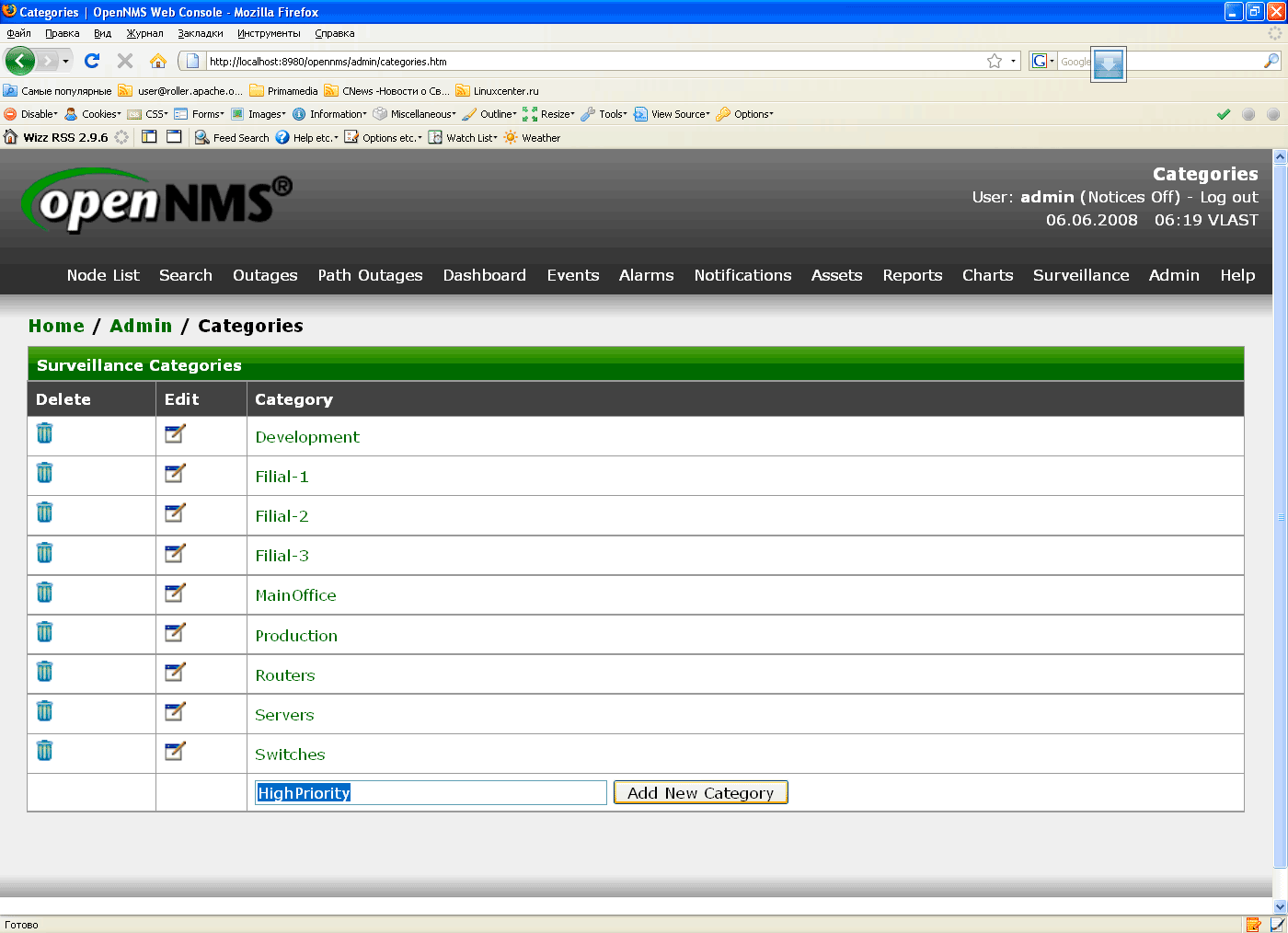Go to the Firefox home page icon
The width and height of the screenshot is (1288, 933).
[158, 61]
